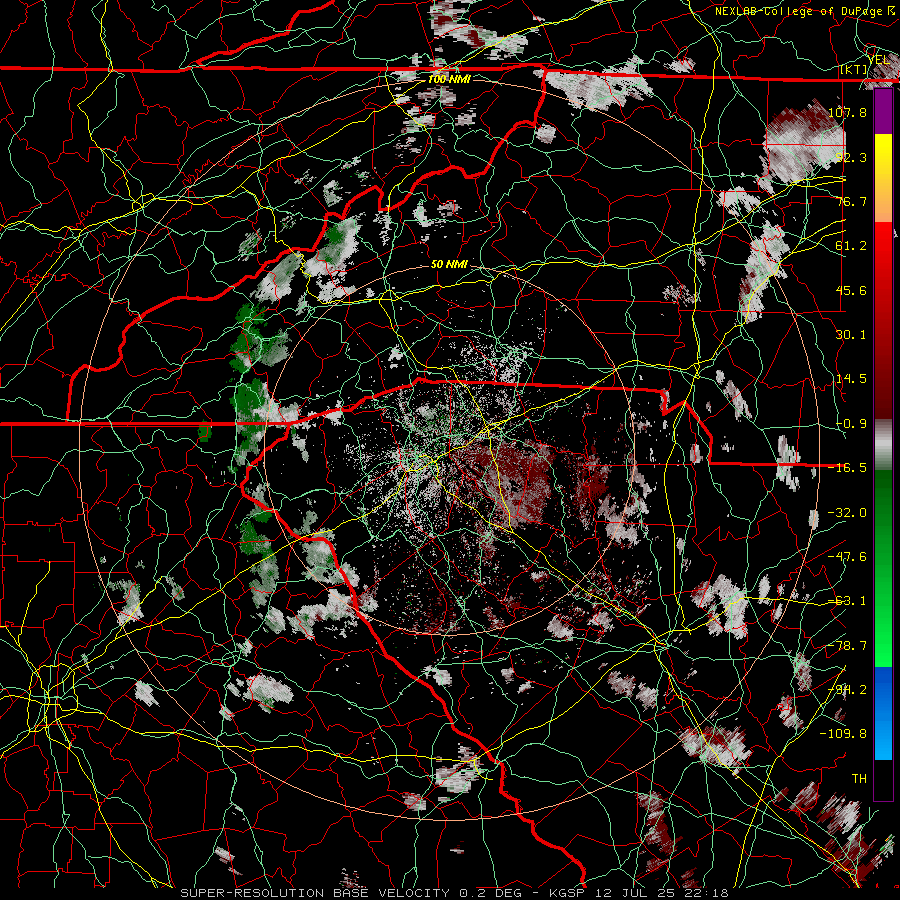Click the 45.6 velocity scale value

pos(851,290)
